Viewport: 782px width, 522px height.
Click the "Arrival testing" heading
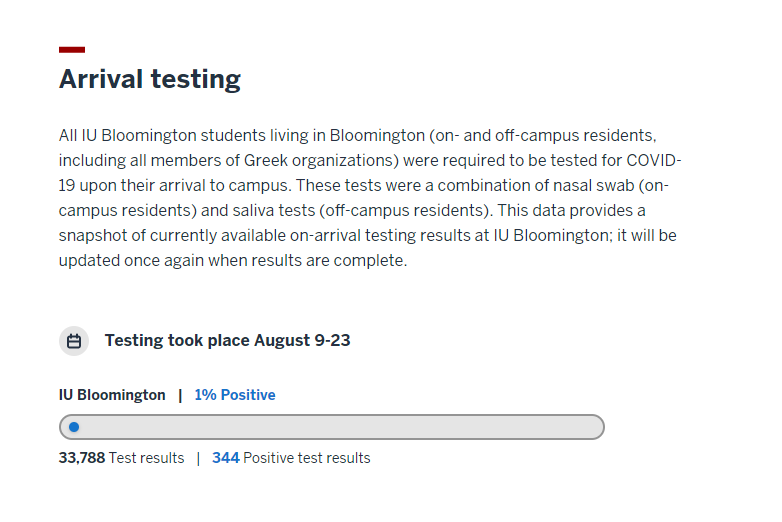click(150, 79)
